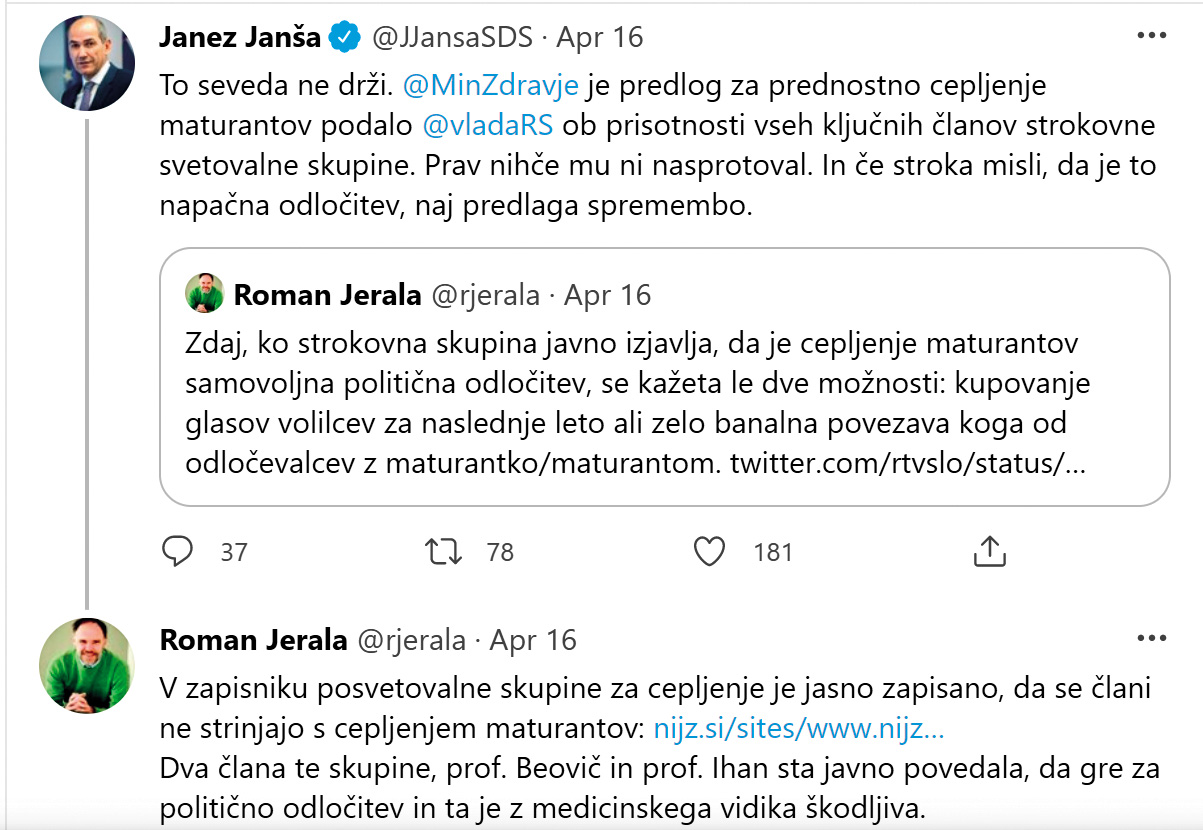Image resolution: width=1203 pixels, height=830 pixels.
Task: Open the reply icon on Janša's tweet
Action: [x=179, y=551]
